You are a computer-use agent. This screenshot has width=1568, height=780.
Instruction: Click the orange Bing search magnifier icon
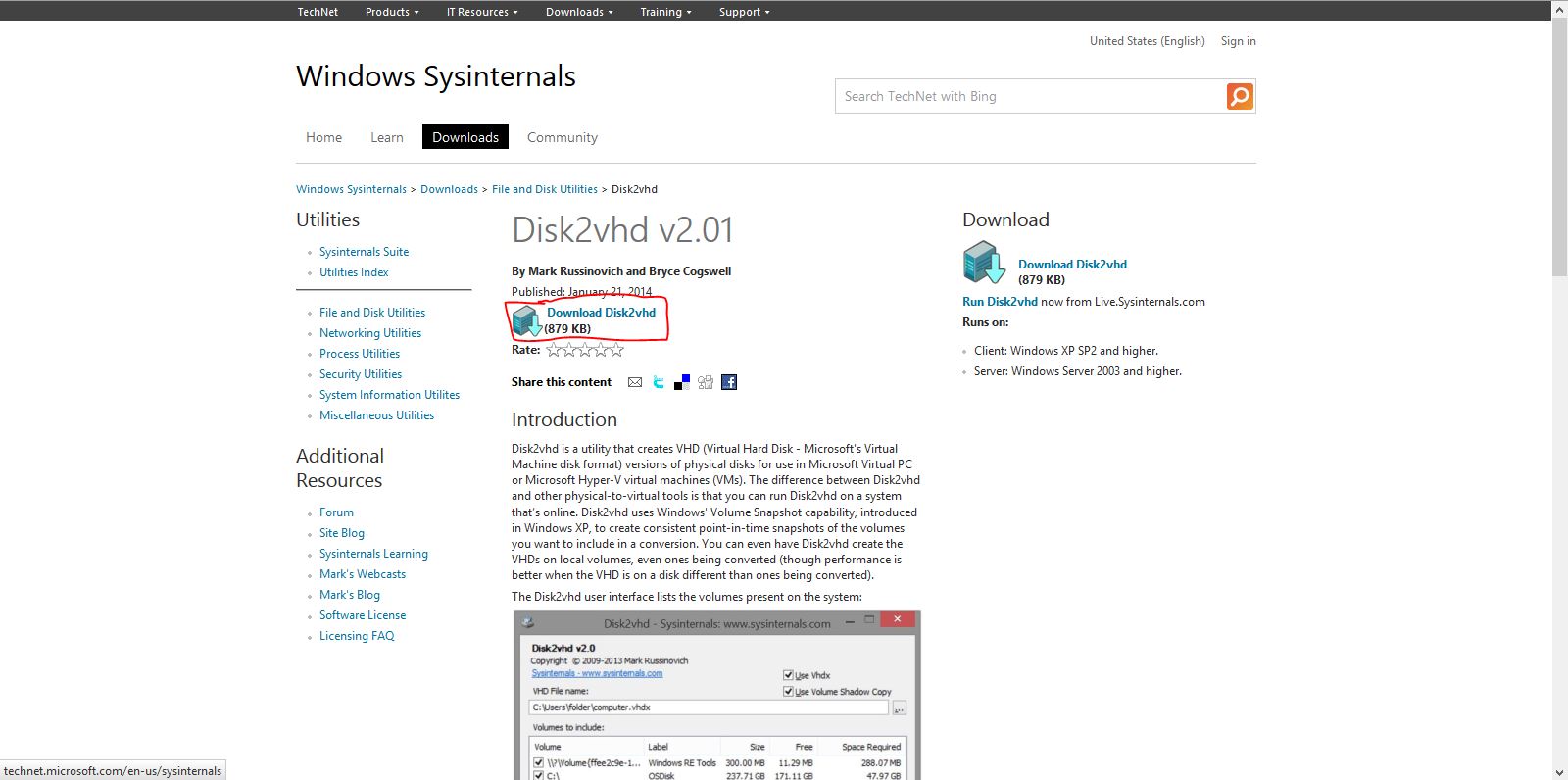[x=1240, y=96]
